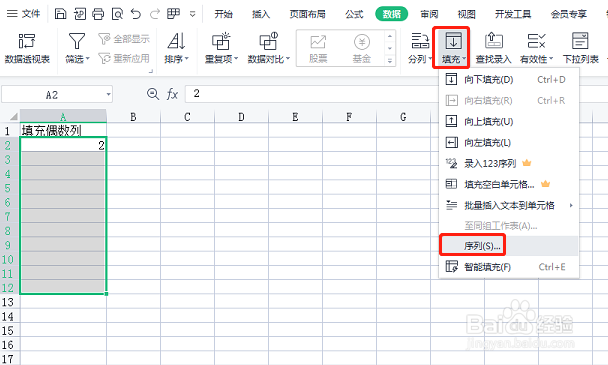Click the Save icon in quick toolbar
Image resolution: width=608 pixels, height=365 pixels.
pyautogui.click(x=60, y=14)
